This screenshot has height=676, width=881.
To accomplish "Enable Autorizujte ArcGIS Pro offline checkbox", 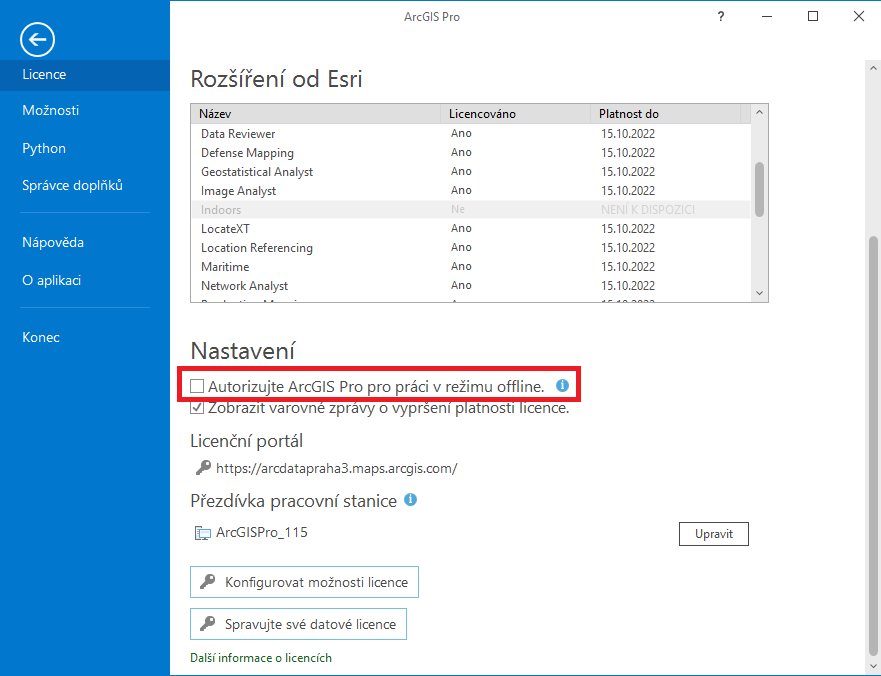I will [x=197, y=386].
